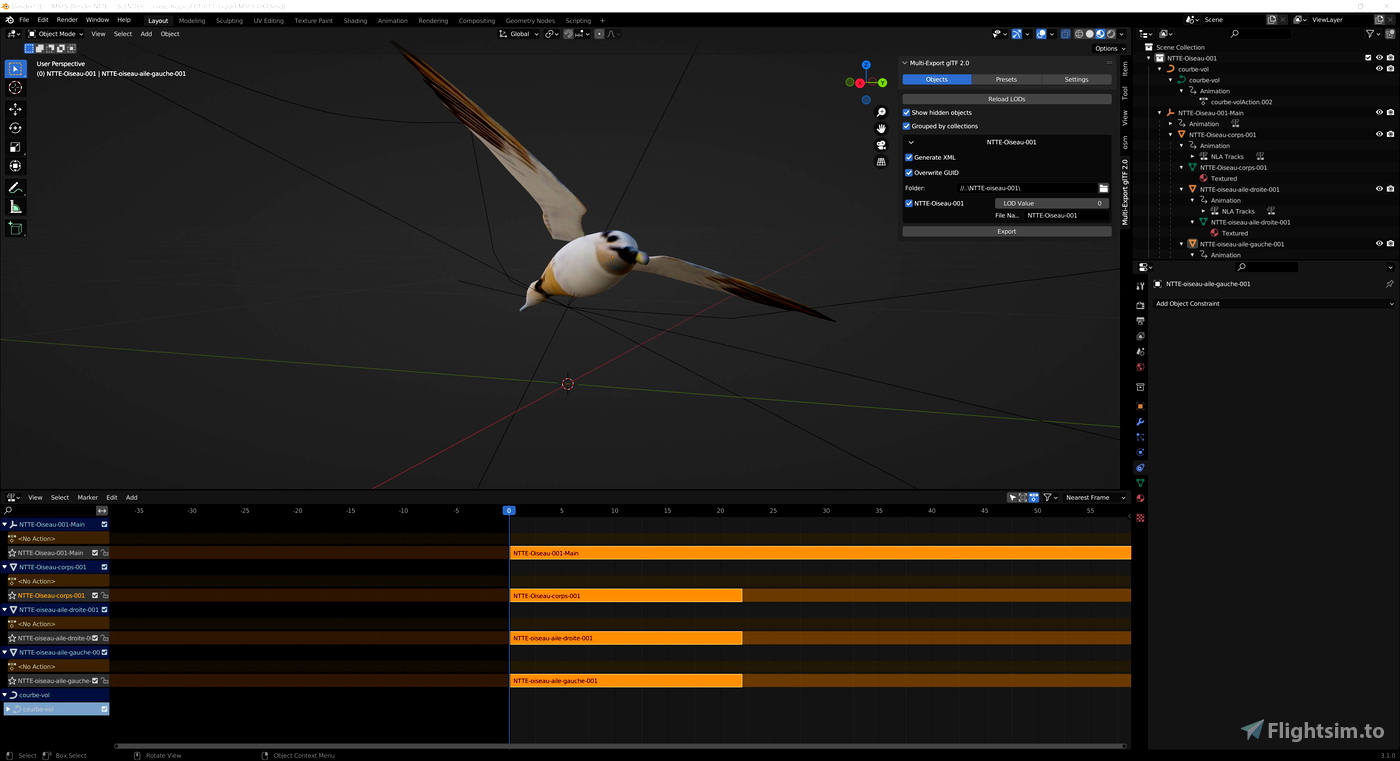Switch to rendered viewport shading
1400x761 pixels.
click(x=1110, y=34)
